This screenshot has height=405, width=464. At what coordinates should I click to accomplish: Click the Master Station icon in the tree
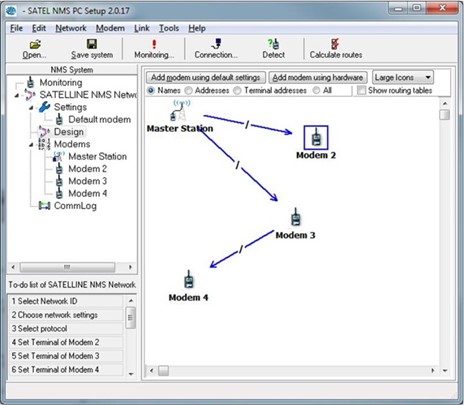point(59,156)
